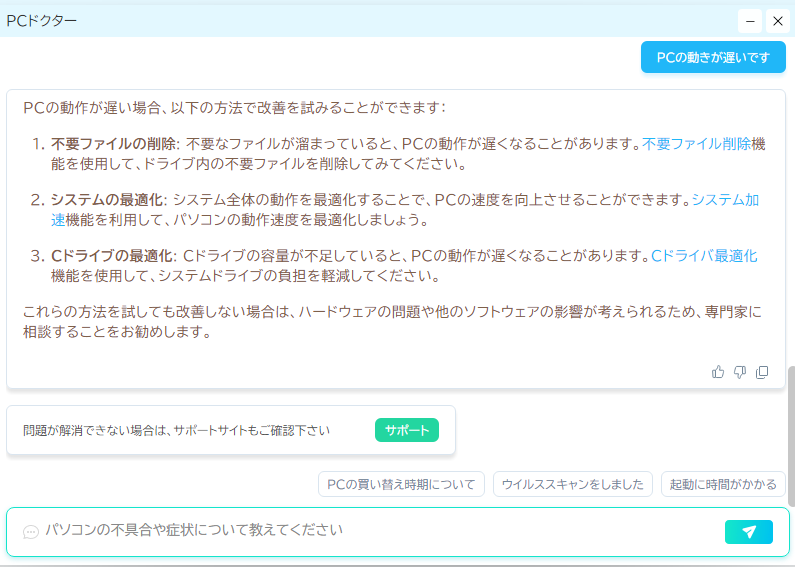Copy the response with the copy icon
Image resolution: width=795 pixels, height=567 pixels.
(762, 372)
